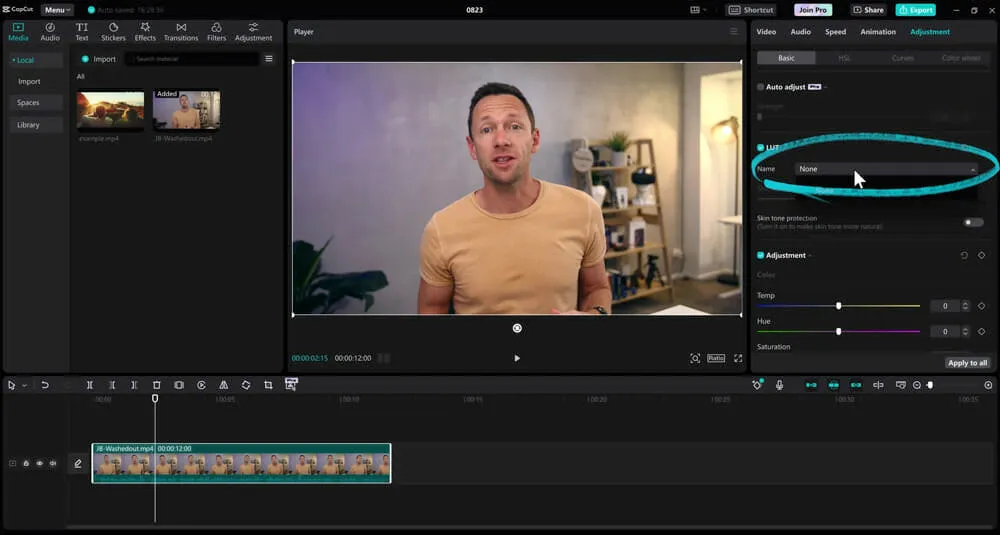
Task: Click the mirror flip icon in toolbar
Action: coord(223,385)
